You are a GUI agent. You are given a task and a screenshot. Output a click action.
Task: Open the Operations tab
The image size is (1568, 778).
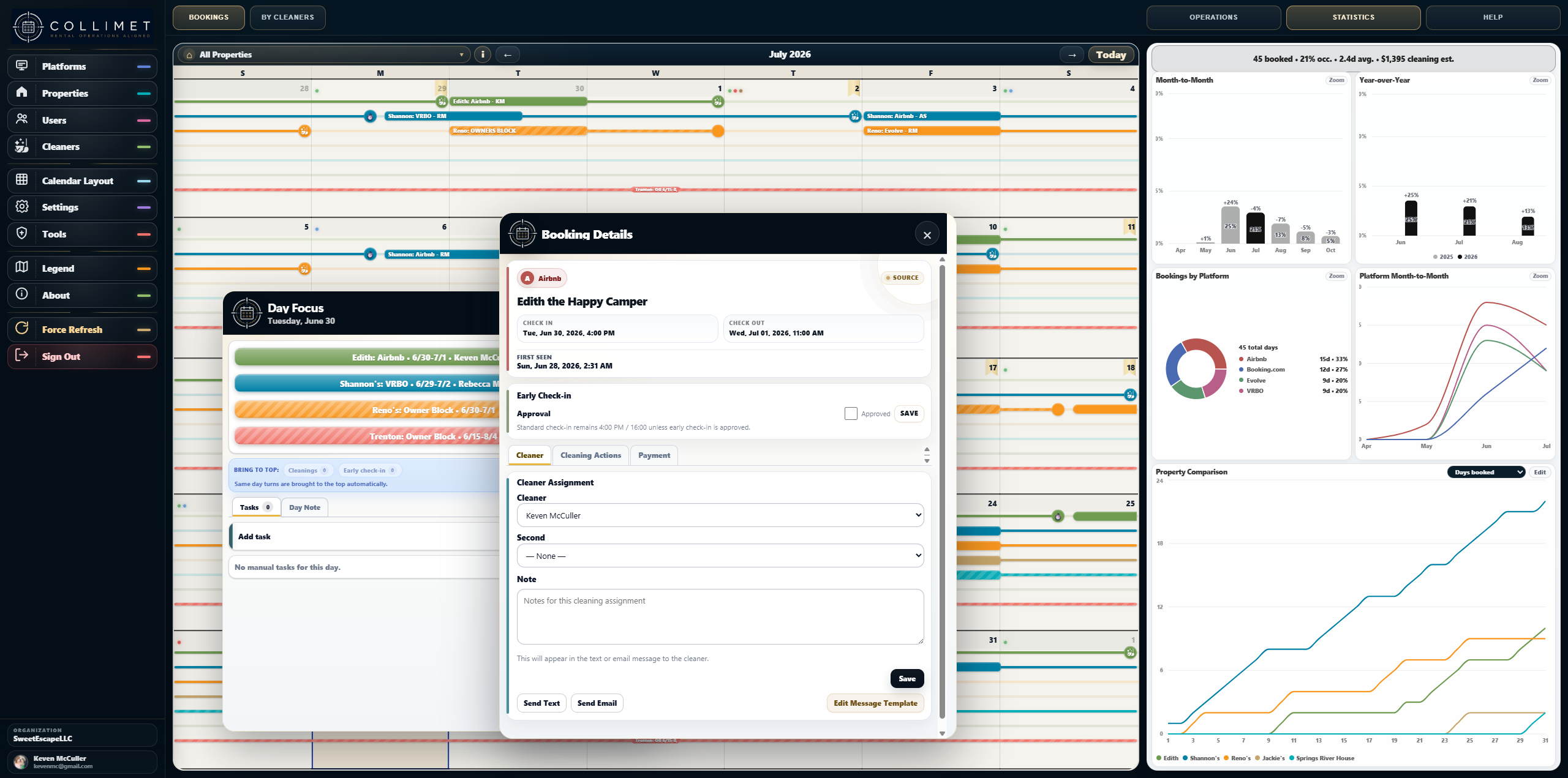(x=1213, y=18)
